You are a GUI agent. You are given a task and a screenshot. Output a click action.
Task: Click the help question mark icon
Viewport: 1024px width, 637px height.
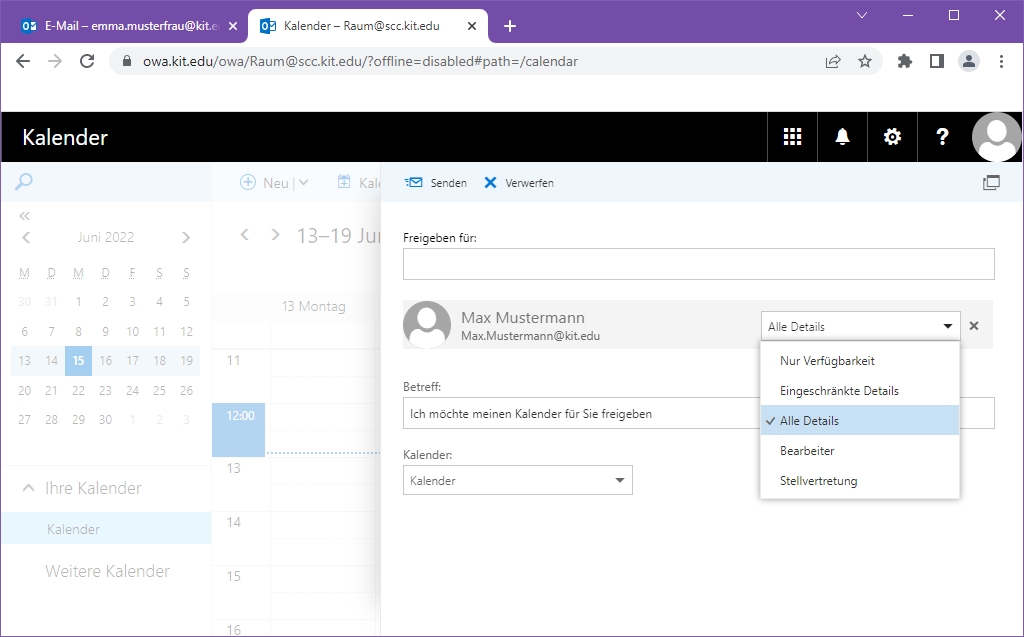click(942, 137)
